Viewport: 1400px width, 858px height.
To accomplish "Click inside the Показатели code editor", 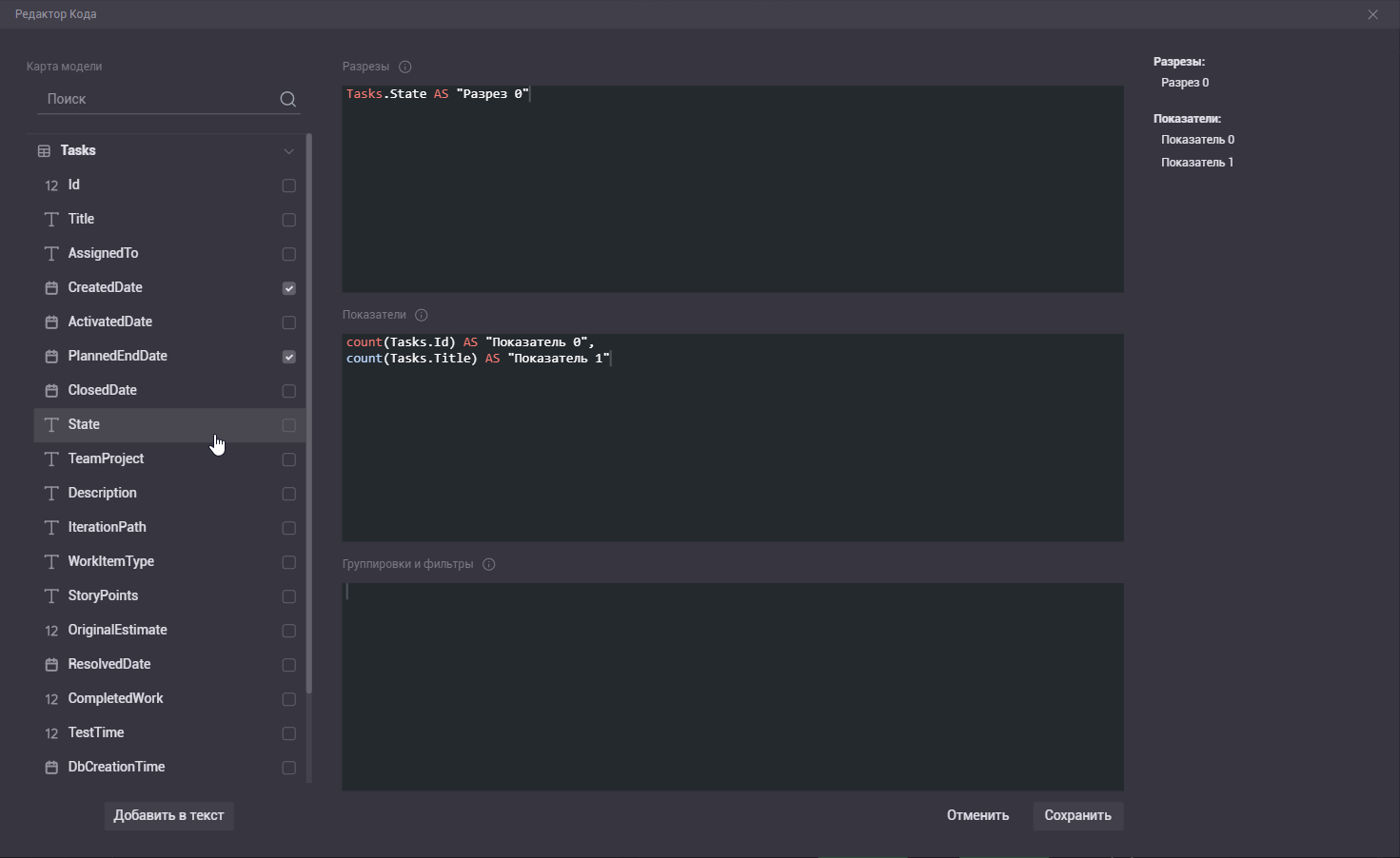I will pyautogui.click(x=733, y=438).
